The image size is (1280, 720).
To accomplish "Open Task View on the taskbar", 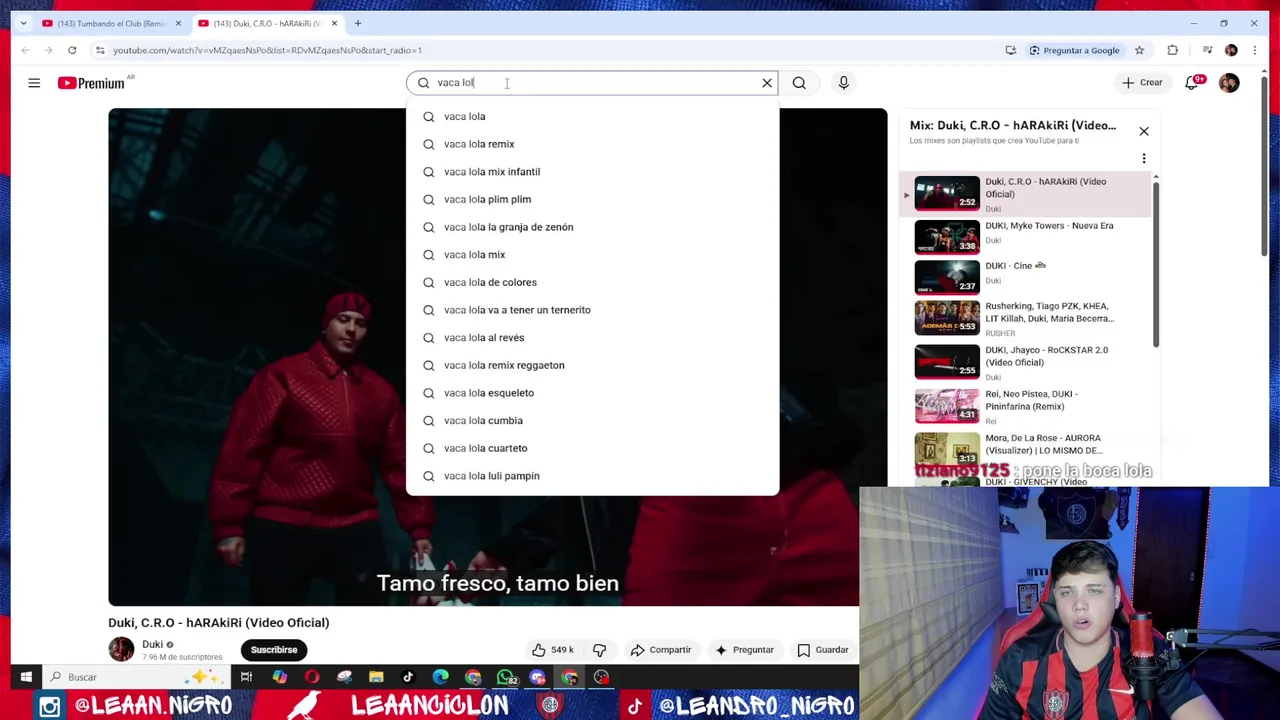I will [x=246, y=677].
